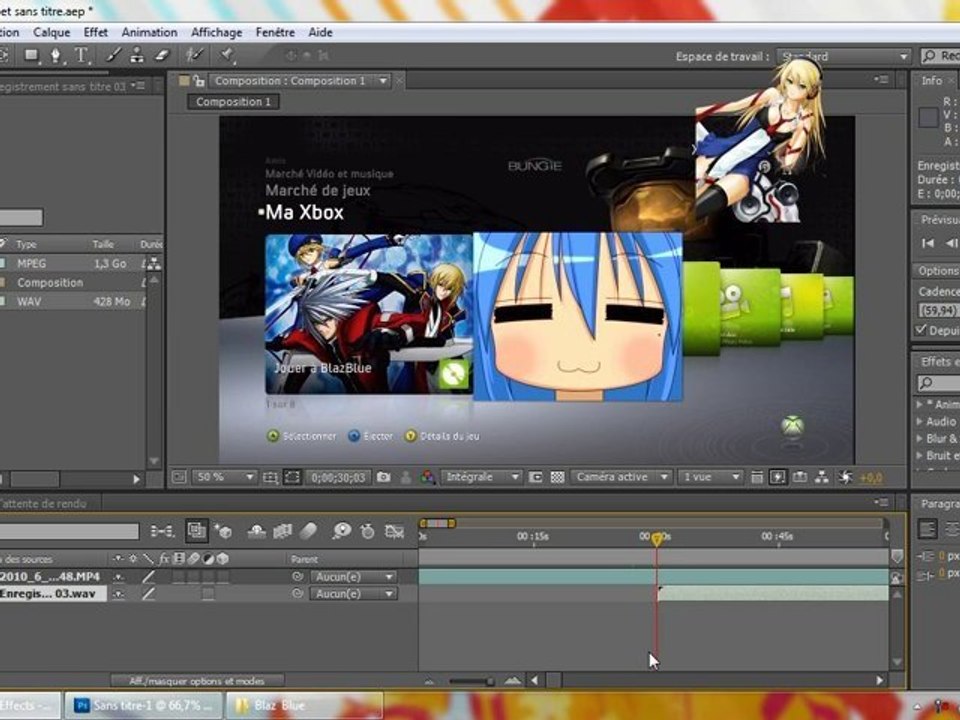960x720 pixels.
Task: Click the 0;00;30;03 current time display
Action: coord(338,477)
